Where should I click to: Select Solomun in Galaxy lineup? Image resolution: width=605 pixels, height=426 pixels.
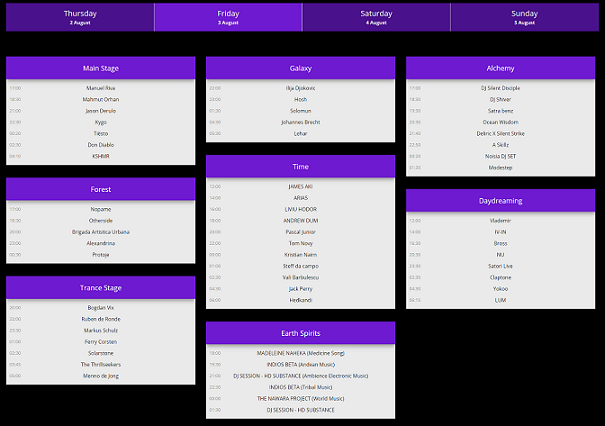[301, 111]
